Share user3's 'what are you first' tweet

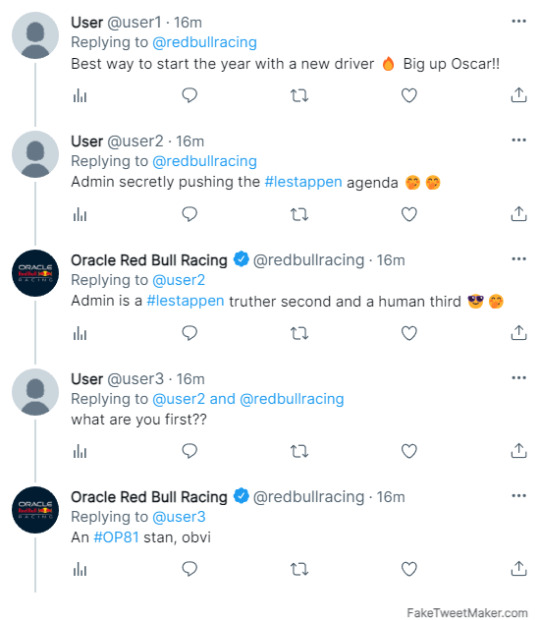tap(519, 451)
